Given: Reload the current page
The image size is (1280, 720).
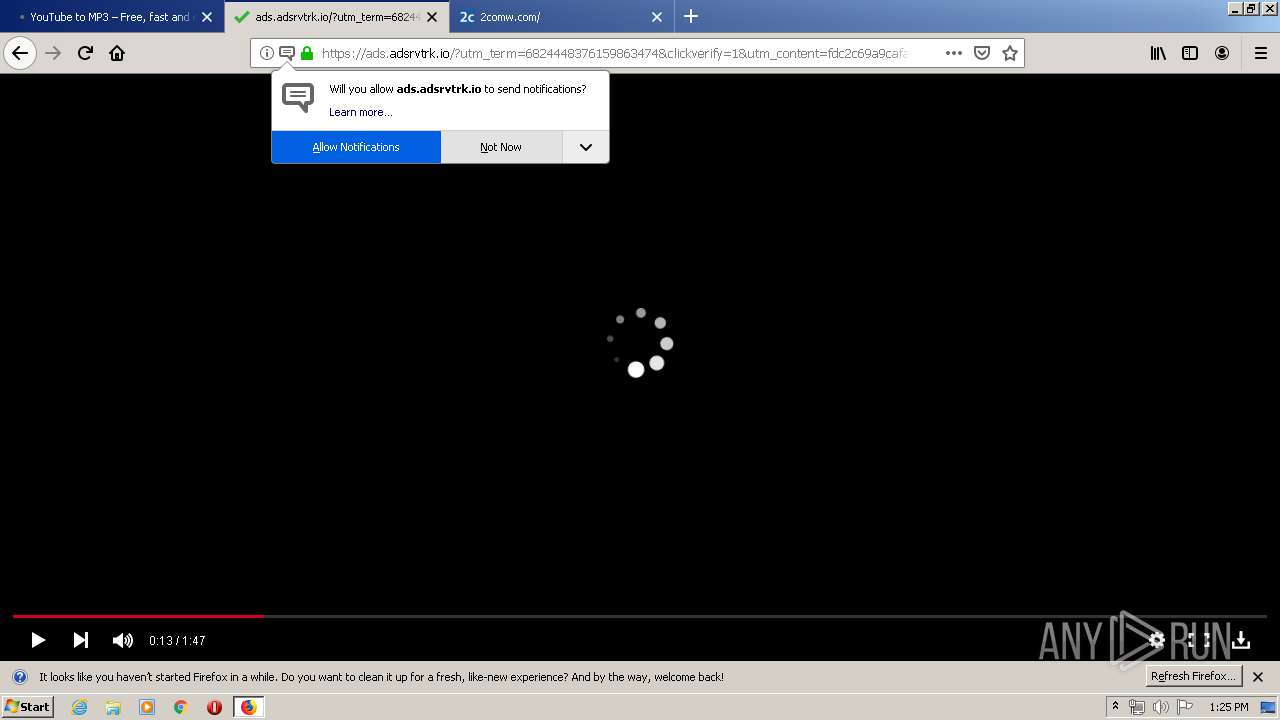Looking at the screenshot, I should click(85, 53).
